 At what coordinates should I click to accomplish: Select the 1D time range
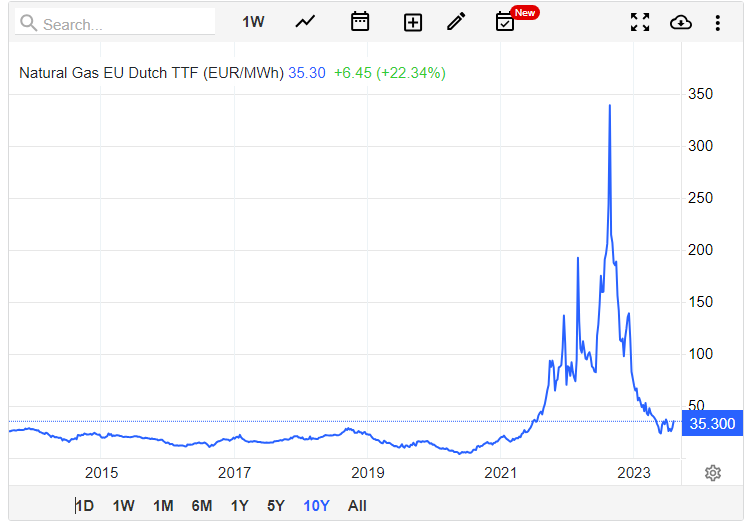(x=85, y=505)
